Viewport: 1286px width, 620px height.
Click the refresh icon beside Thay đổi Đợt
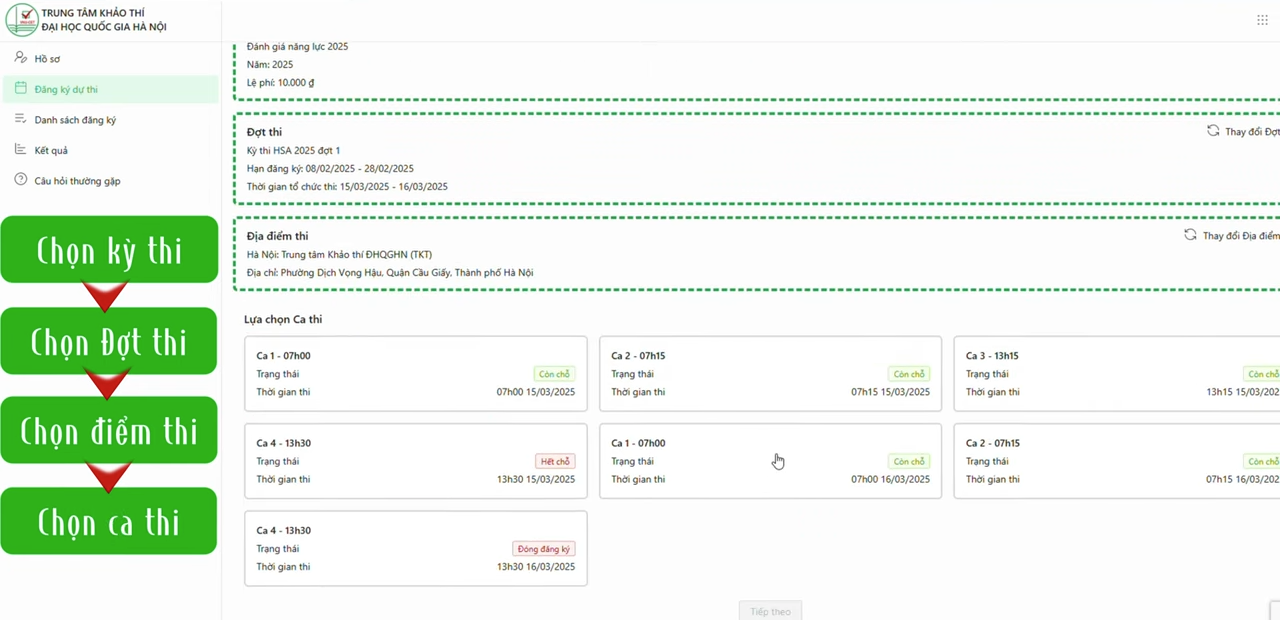pos(1213,131)
